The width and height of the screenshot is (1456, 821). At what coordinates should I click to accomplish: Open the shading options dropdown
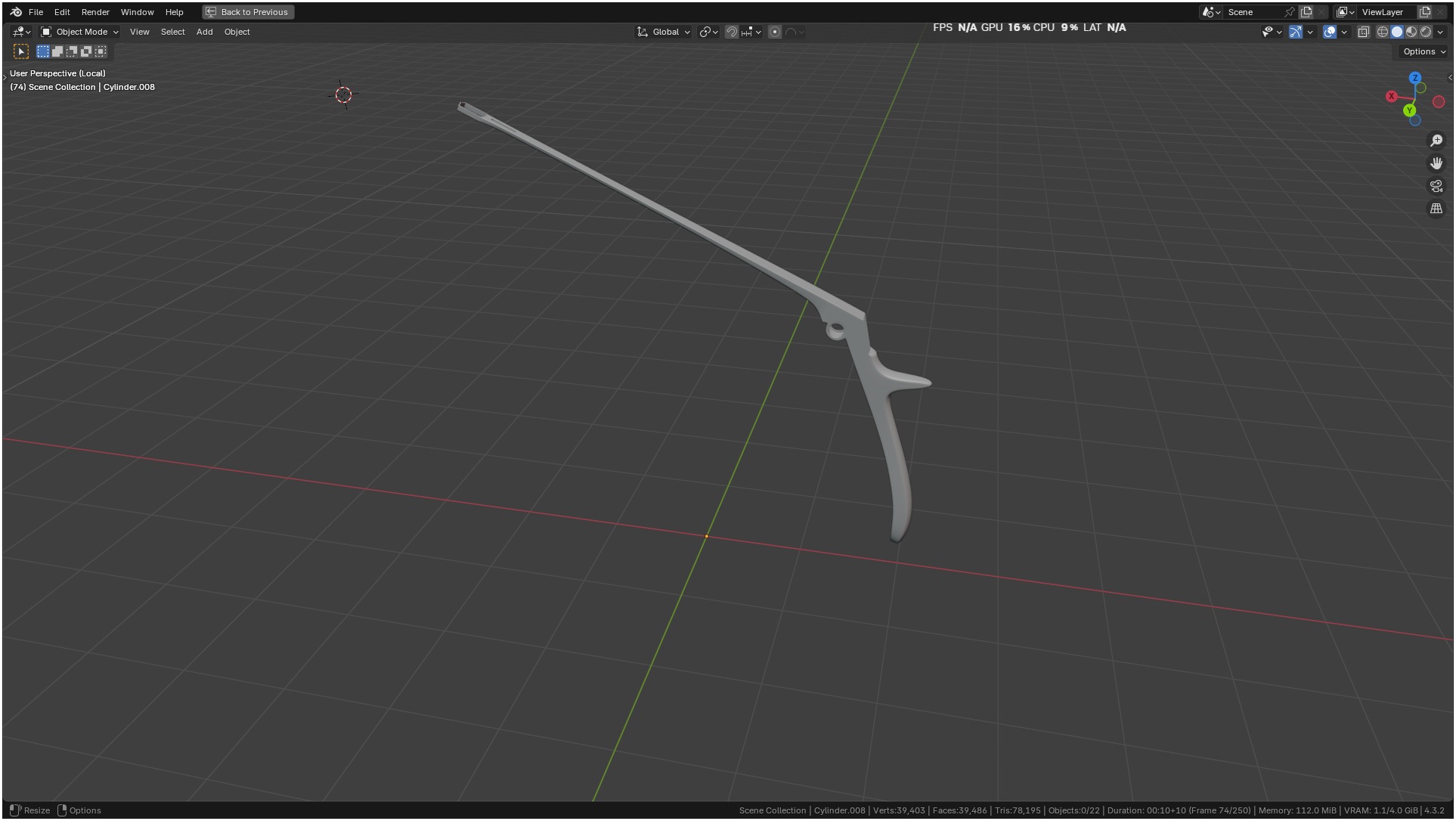tap(1440, 32)
